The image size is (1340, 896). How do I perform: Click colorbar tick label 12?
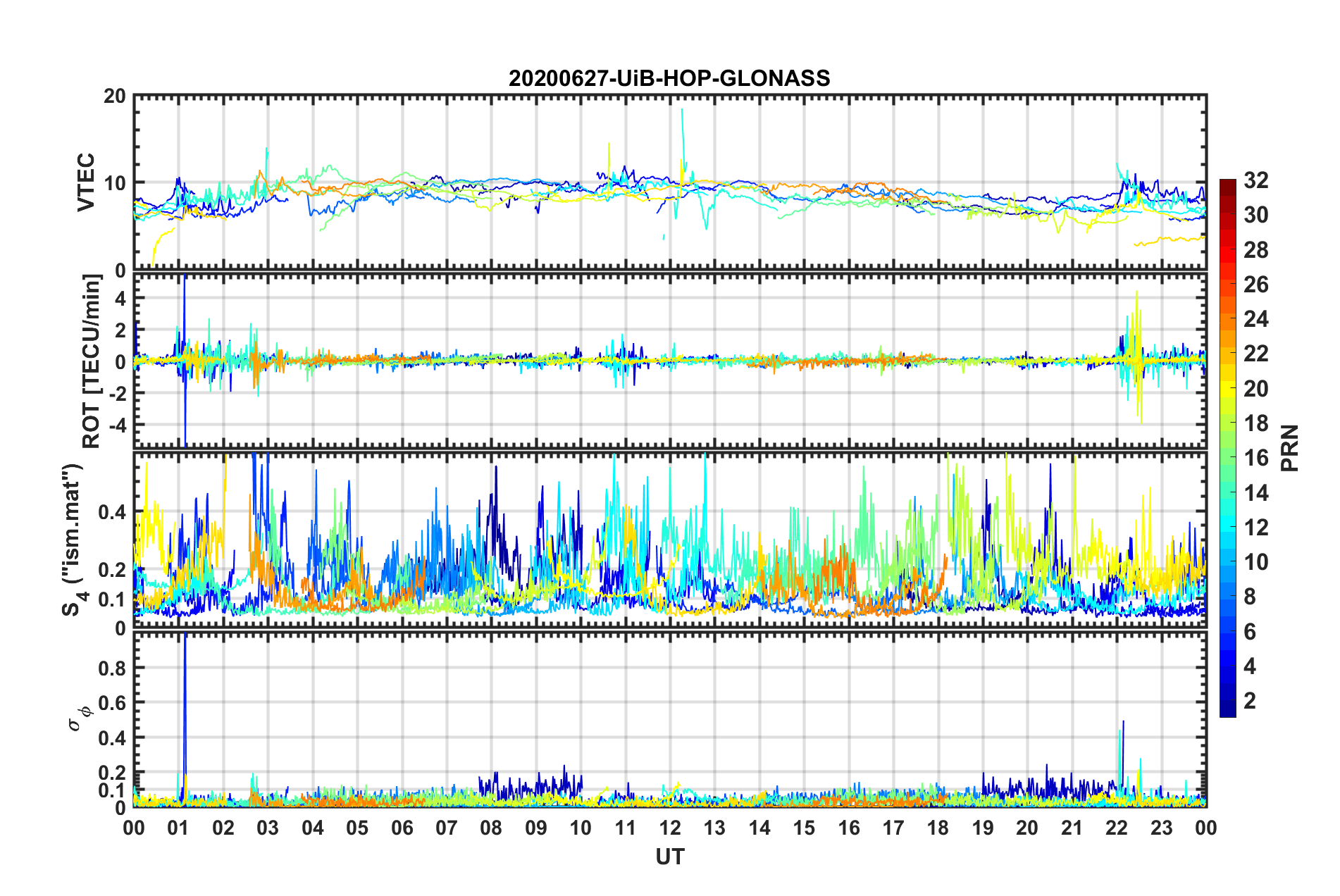click(1256, 527)
